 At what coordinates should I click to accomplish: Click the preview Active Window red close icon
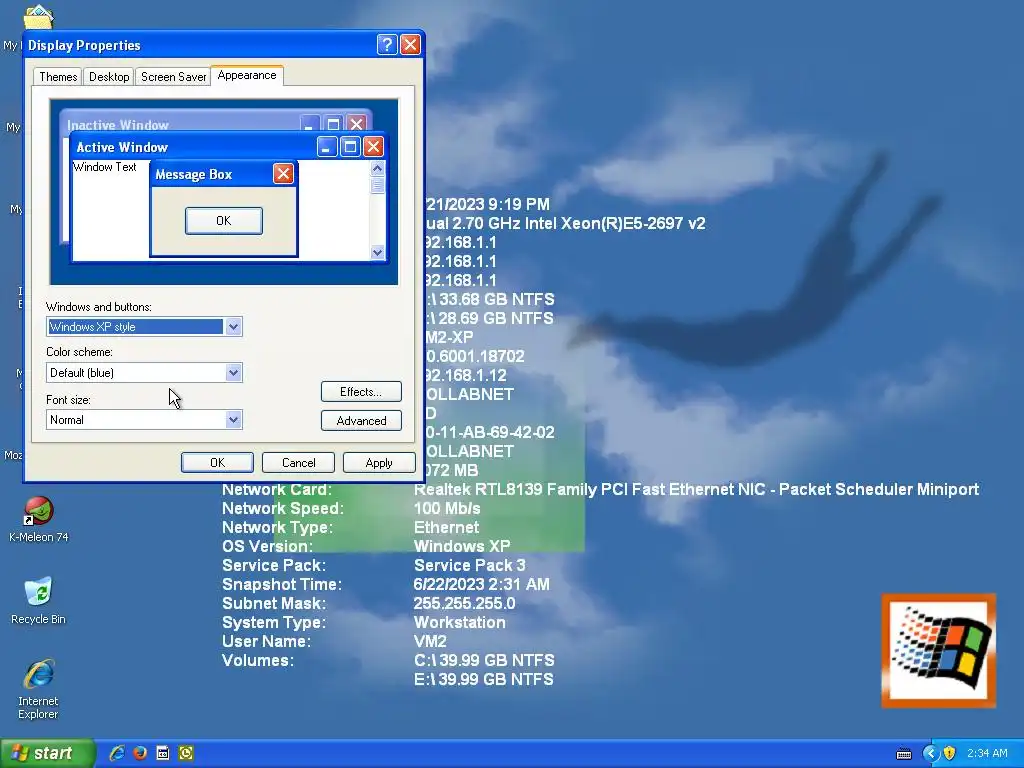coord(373,146)
